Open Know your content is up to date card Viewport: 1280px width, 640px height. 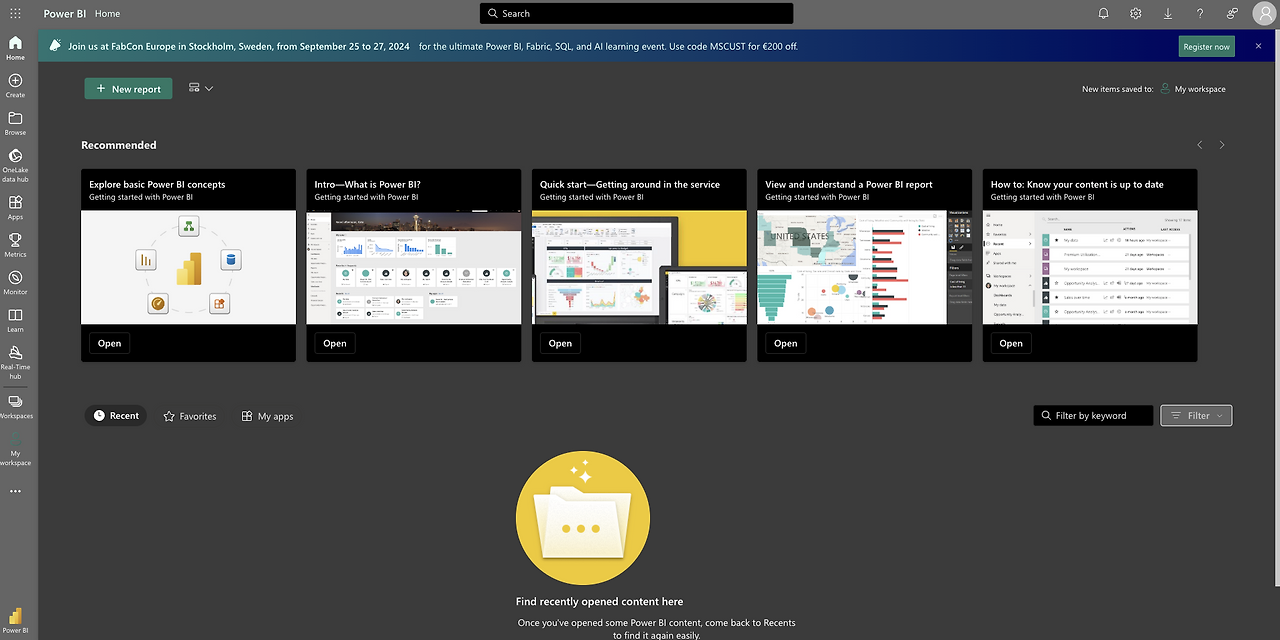click(1011, 343)
